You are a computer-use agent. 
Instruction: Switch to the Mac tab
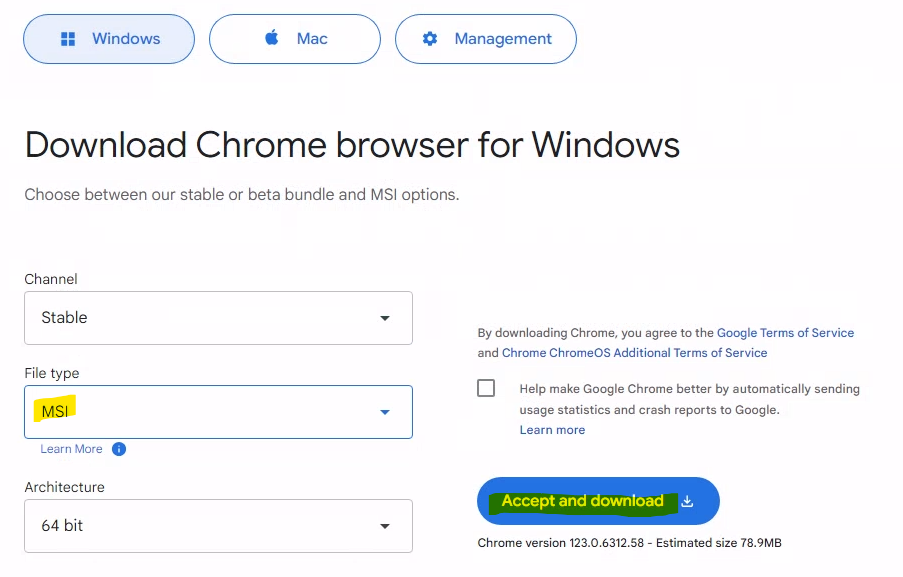click(x=295, y=39)
